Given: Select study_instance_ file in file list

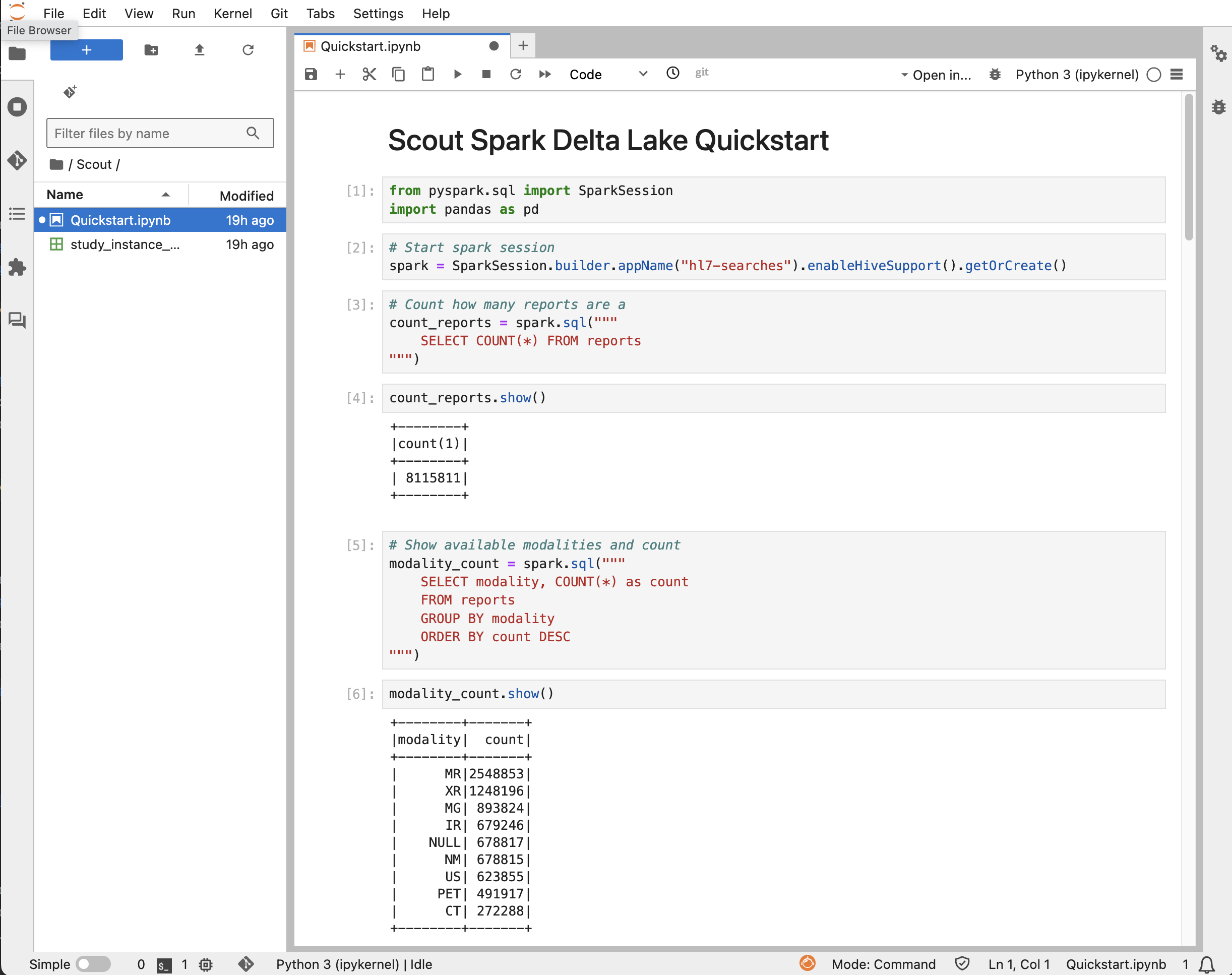Looking at the screenshot, I should (160, 245).
